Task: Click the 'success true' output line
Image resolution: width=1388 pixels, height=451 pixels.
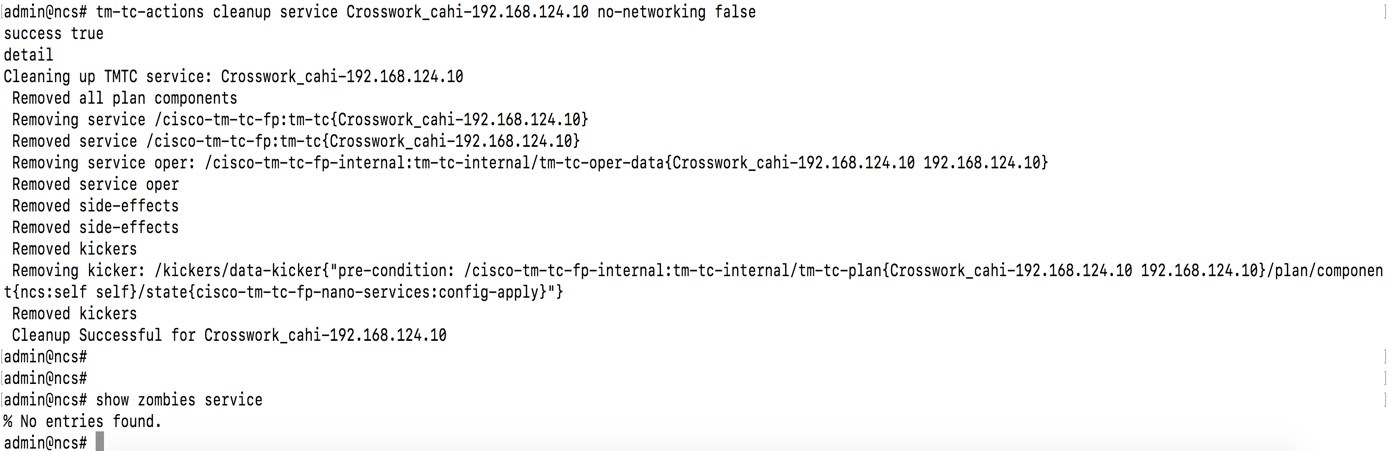Action: point(53,33)
